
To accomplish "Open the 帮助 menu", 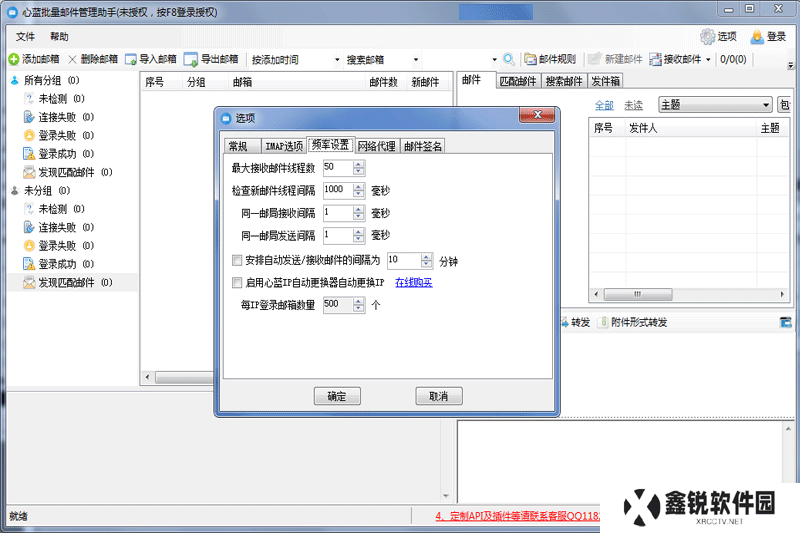I will [x=59, y=37].
